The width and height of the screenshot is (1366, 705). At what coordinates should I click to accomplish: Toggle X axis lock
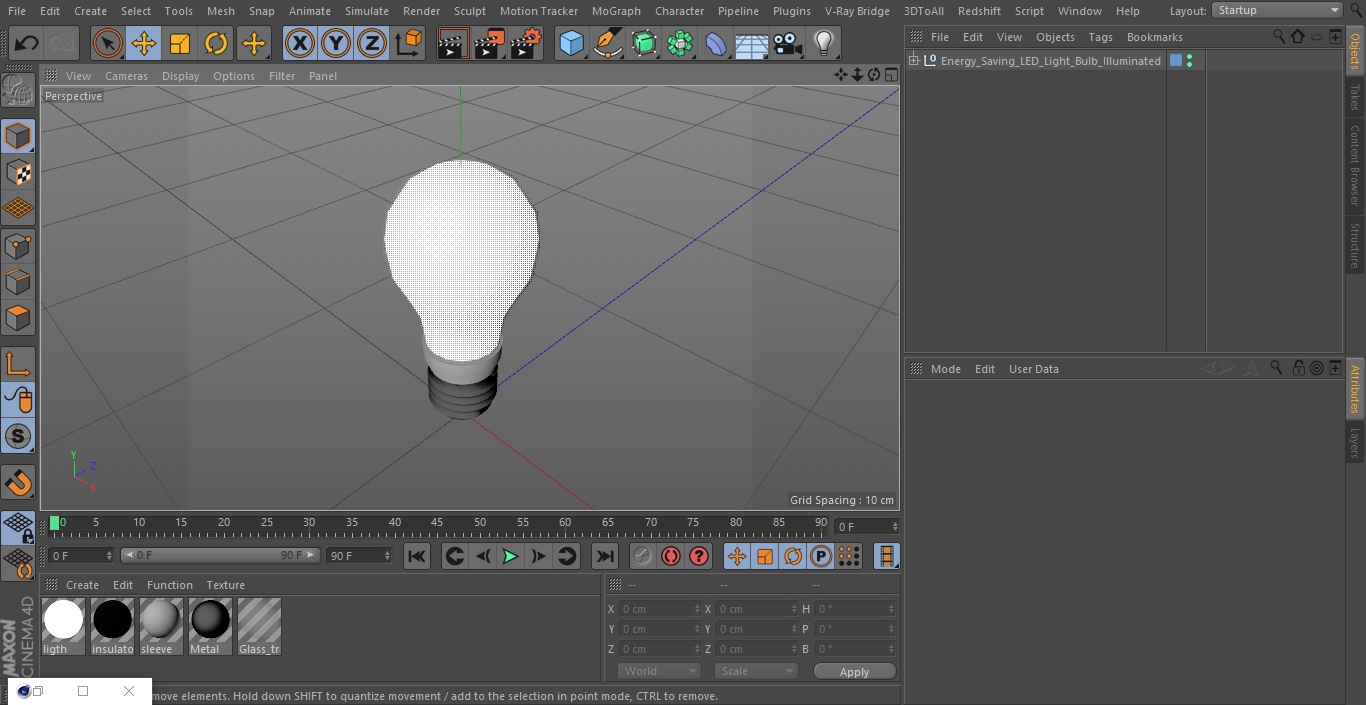click(x=299, y=43)
